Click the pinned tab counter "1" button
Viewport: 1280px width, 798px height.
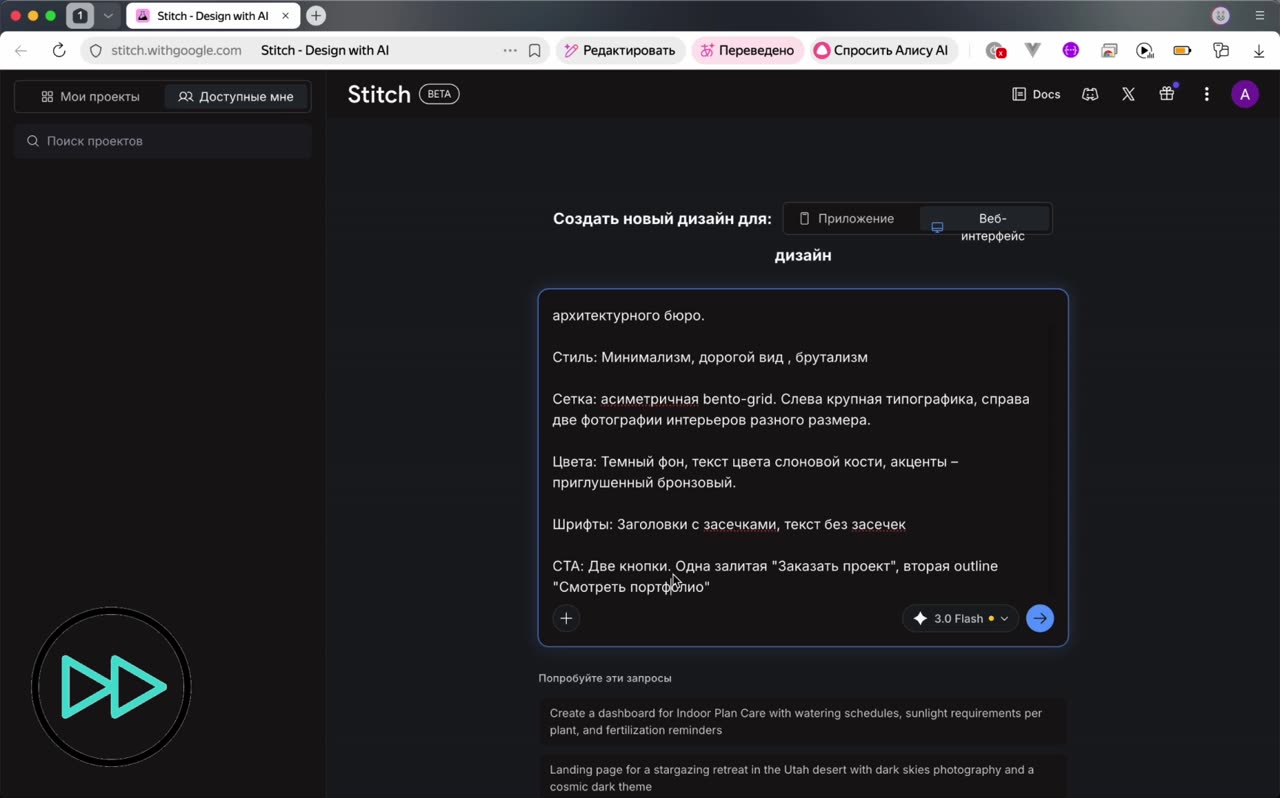coord(80,16)
